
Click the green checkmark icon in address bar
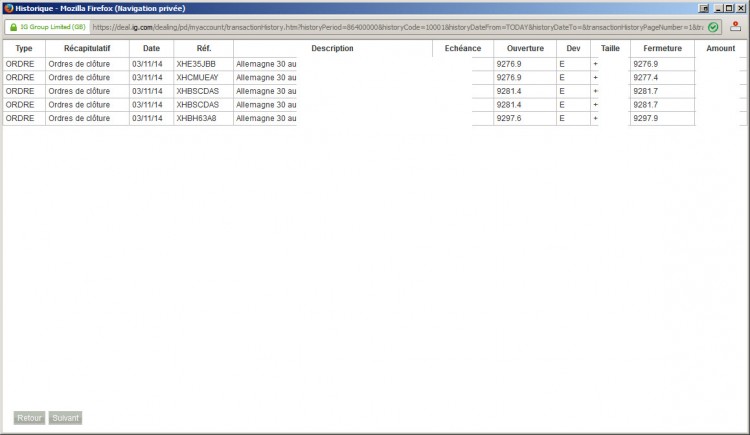point(713,27)
